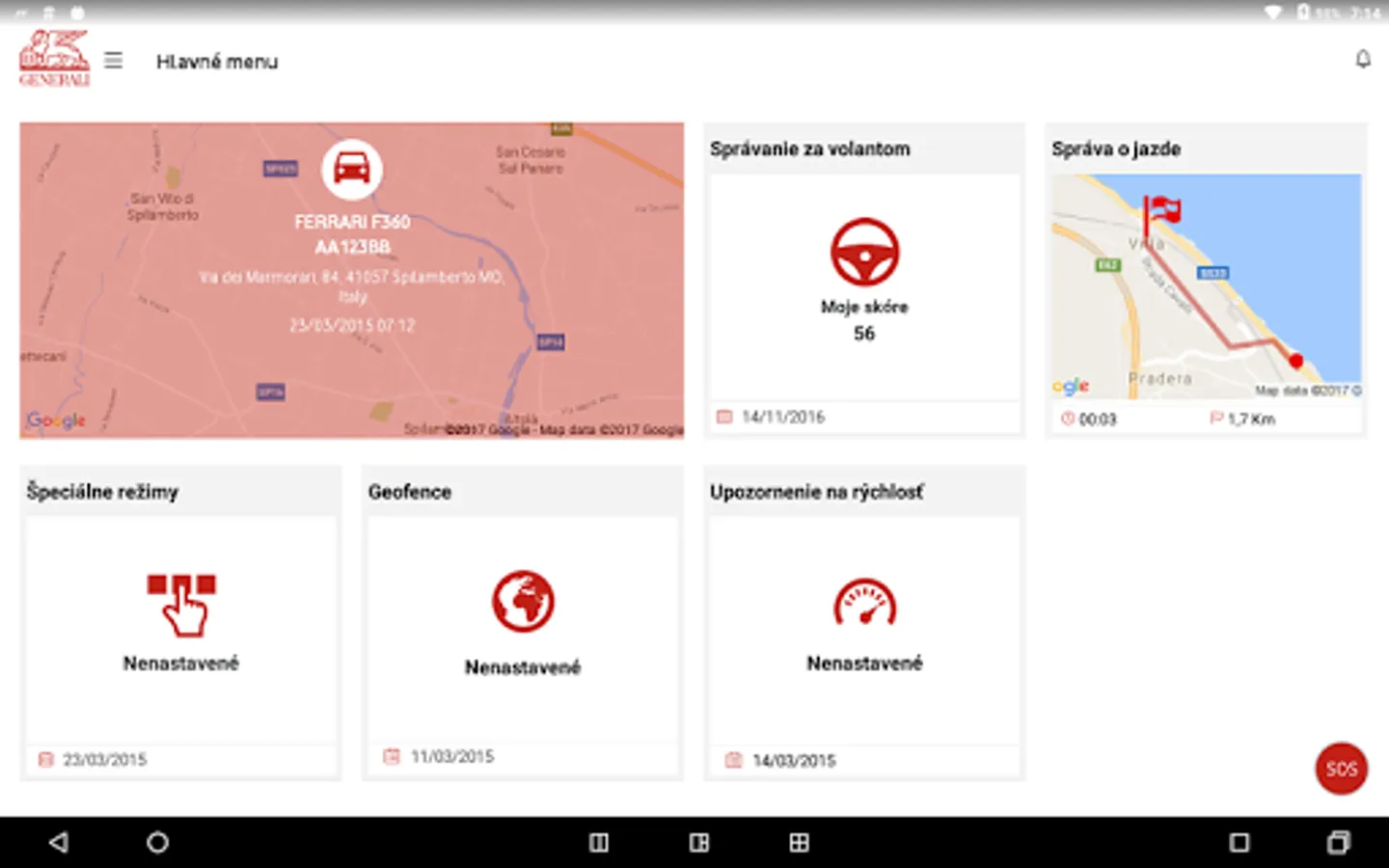Tap the stacked windows icon in nav bar

1339,842
